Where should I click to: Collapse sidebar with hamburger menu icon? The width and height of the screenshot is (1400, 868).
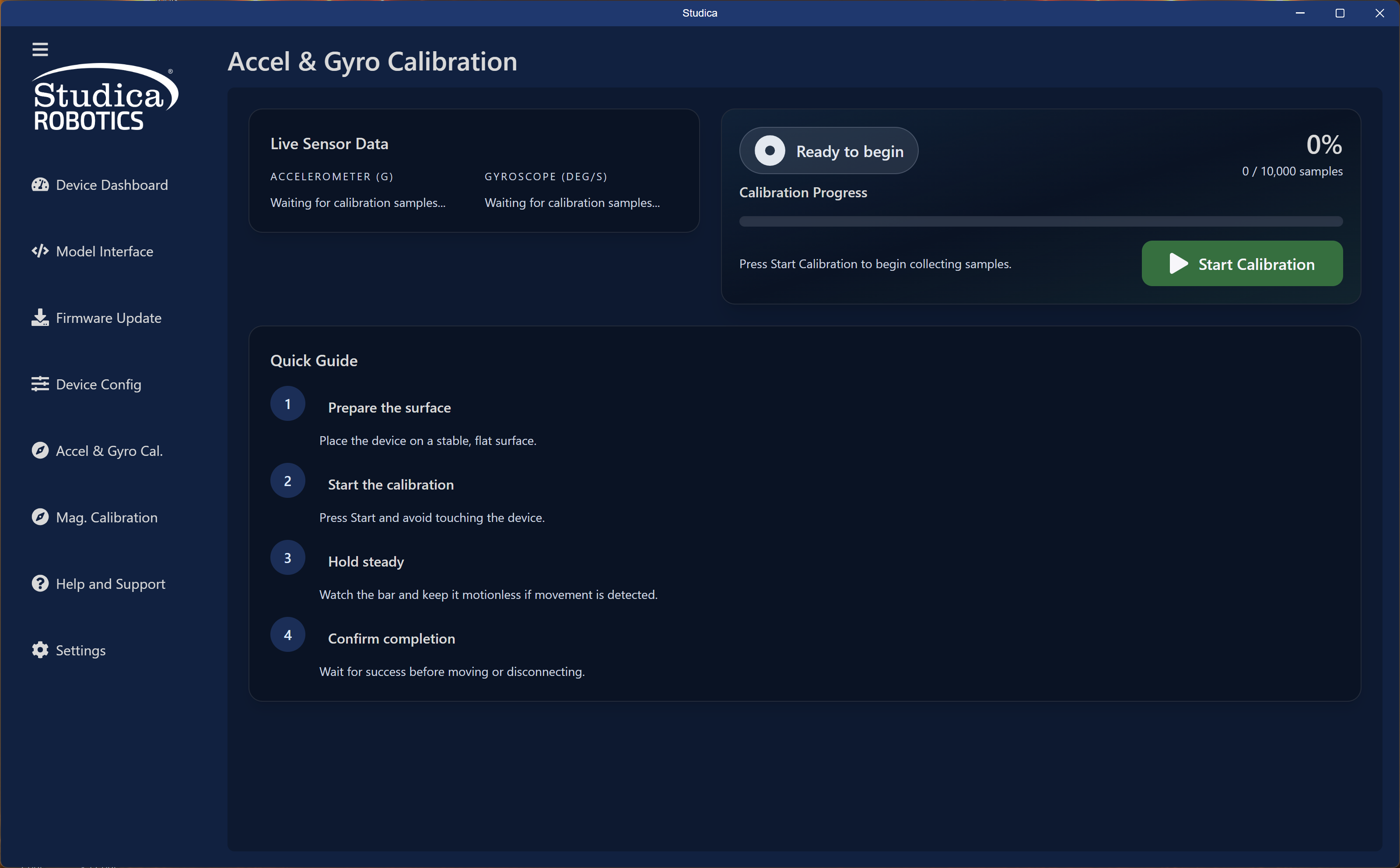tap(40, 49)
